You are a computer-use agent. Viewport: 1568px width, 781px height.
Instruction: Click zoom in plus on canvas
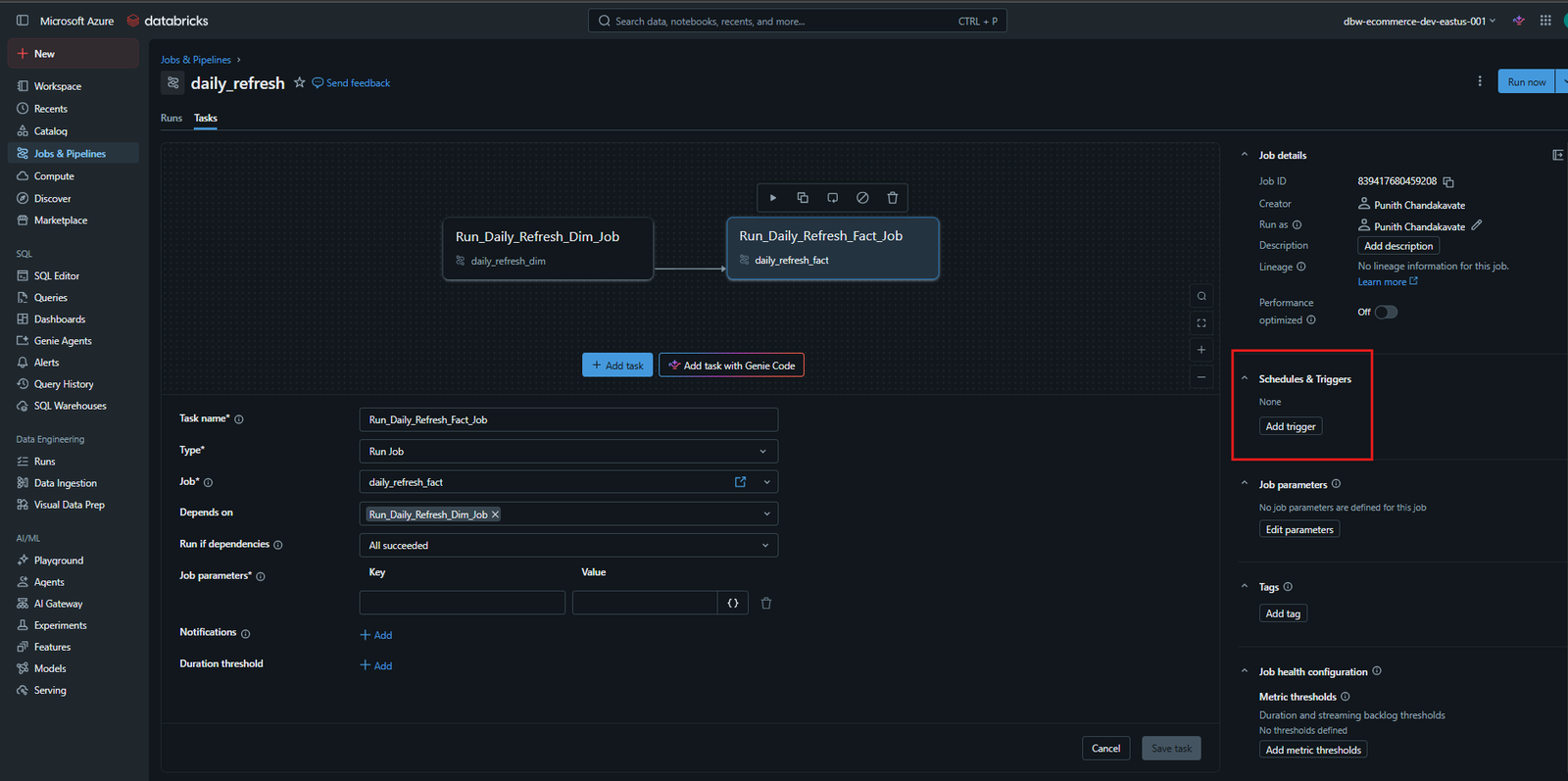click(x=1201, y=350)
